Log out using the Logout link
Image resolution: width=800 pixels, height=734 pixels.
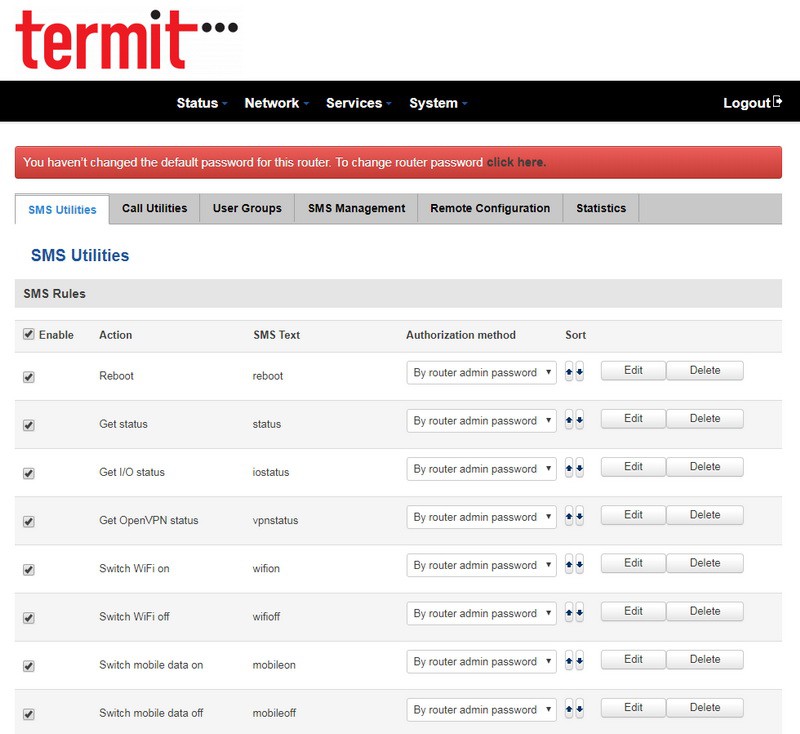(751, 103)
